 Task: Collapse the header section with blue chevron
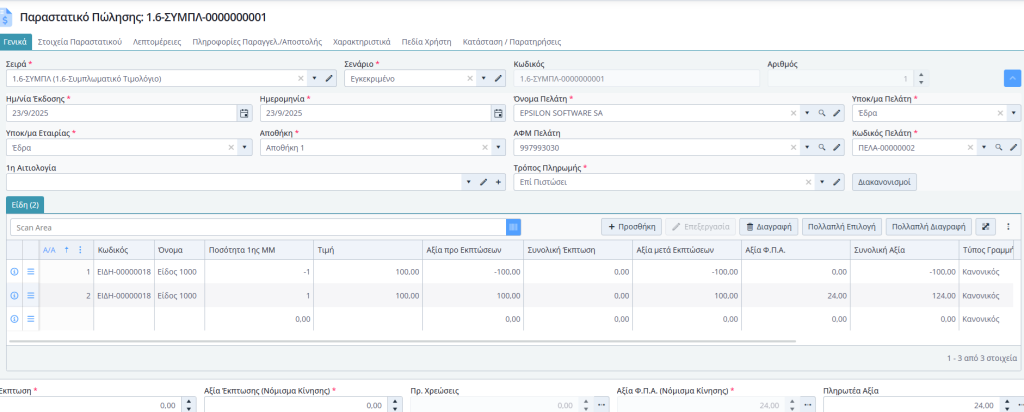click(1011, 78)
